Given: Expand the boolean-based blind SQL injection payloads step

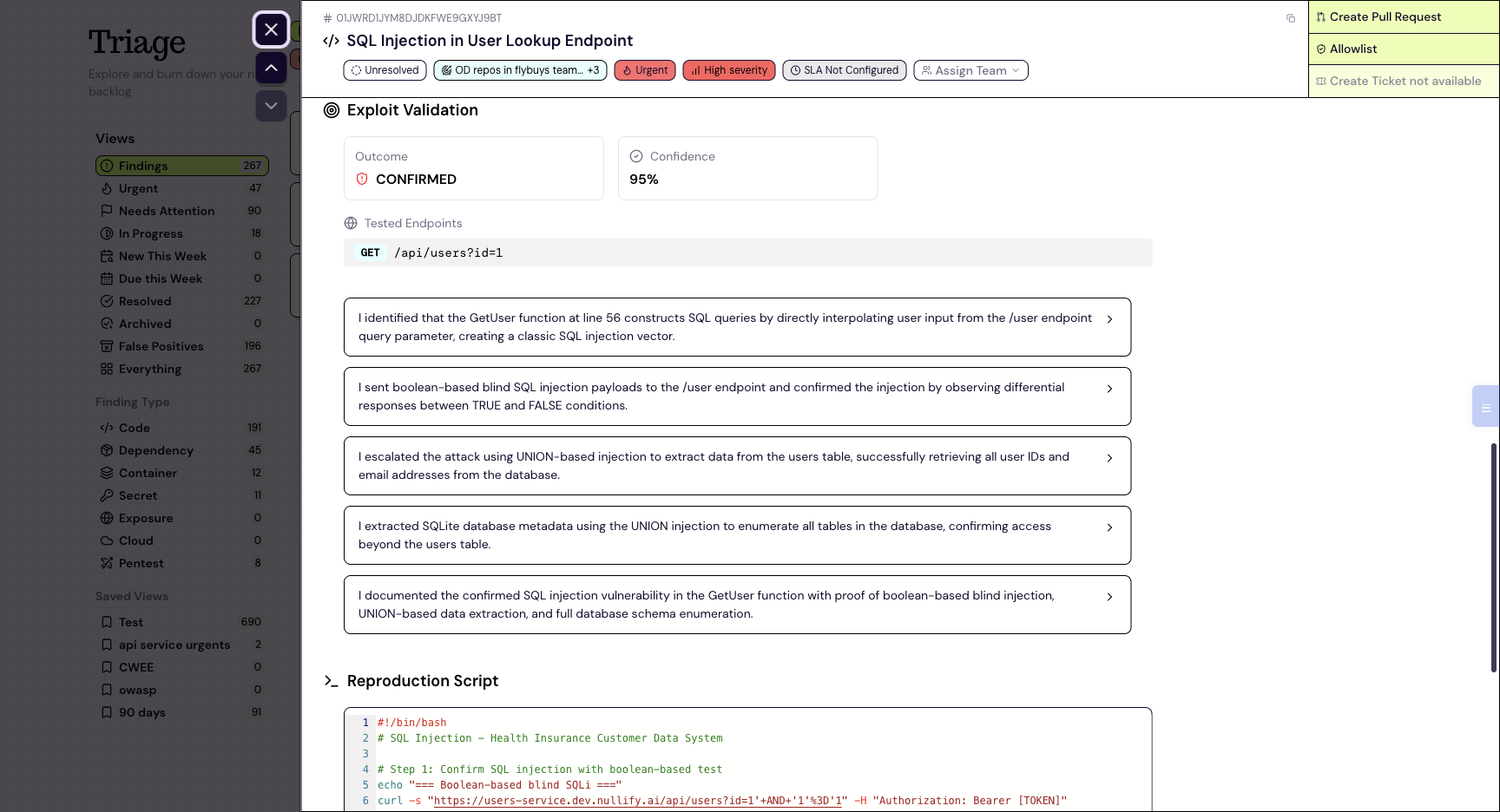Looking at the screenshot, I should click(737, 396).
